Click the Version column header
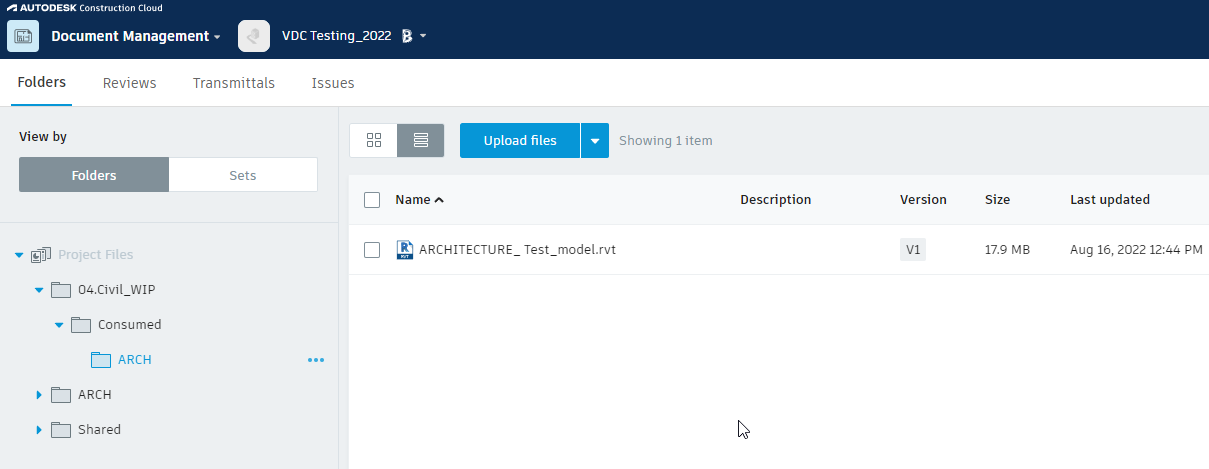Image resolution: width=1209 pixels, height=469 pixels. (923, 200)
